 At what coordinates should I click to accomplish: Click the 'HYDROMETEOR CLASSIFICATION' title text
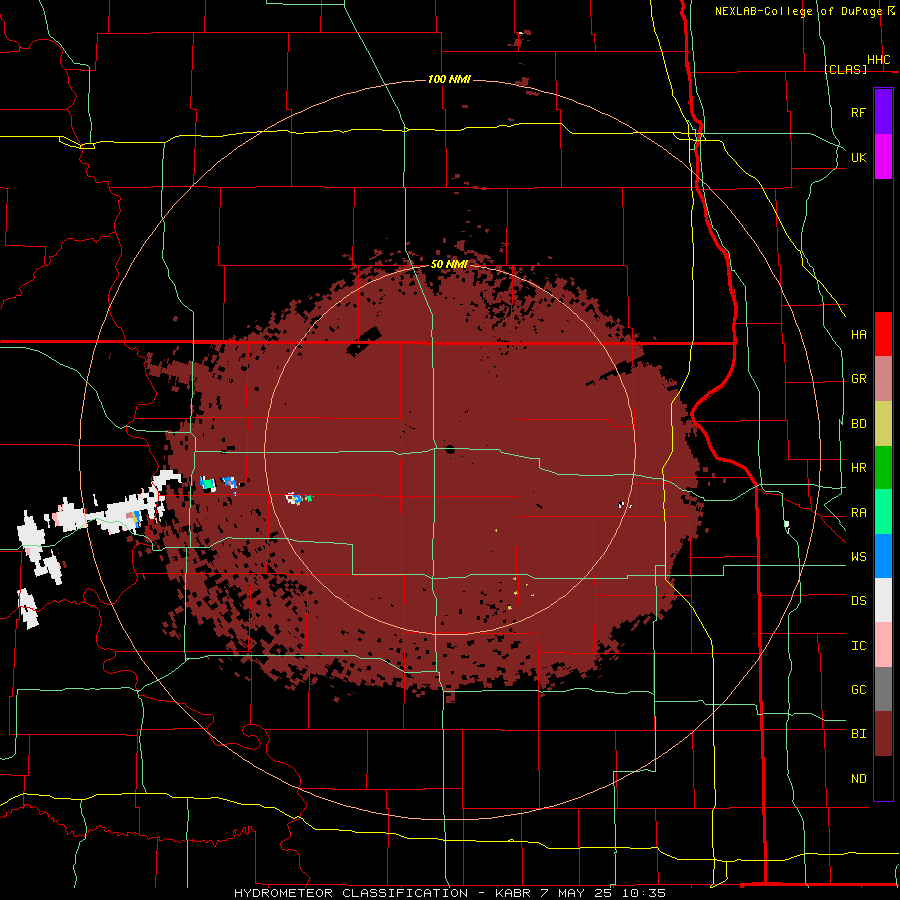[x=351, y=893]
